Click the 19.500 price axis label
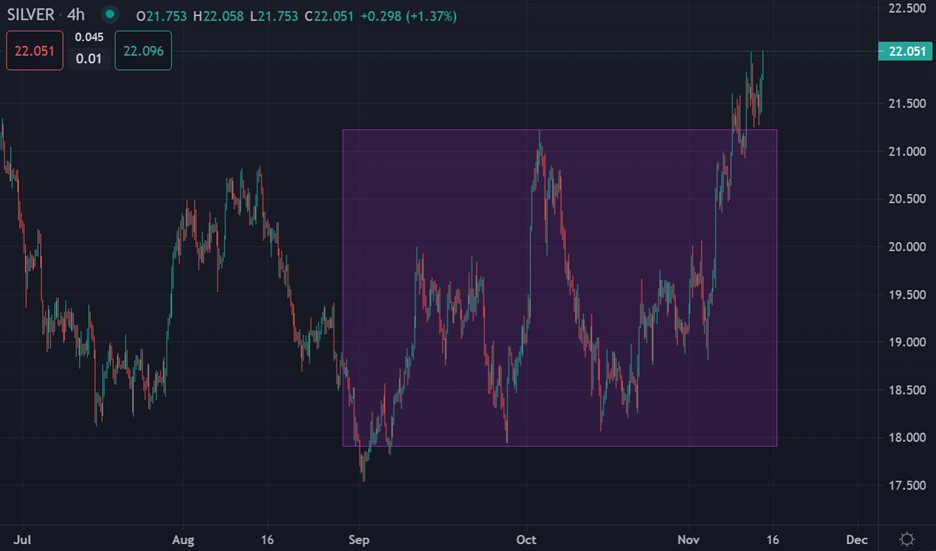This screenshot has height=551, width=936. click(907, 294)
